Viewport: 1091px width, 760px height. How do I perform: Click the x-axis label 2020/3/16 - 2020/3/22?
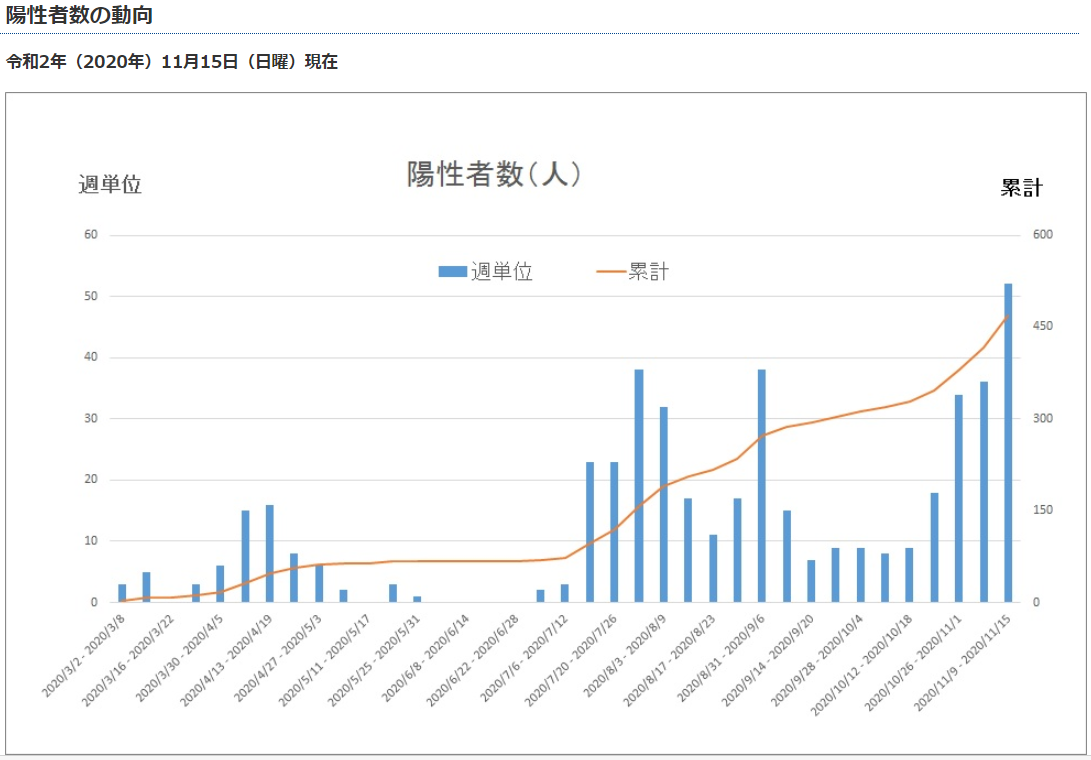coord(129,661)
